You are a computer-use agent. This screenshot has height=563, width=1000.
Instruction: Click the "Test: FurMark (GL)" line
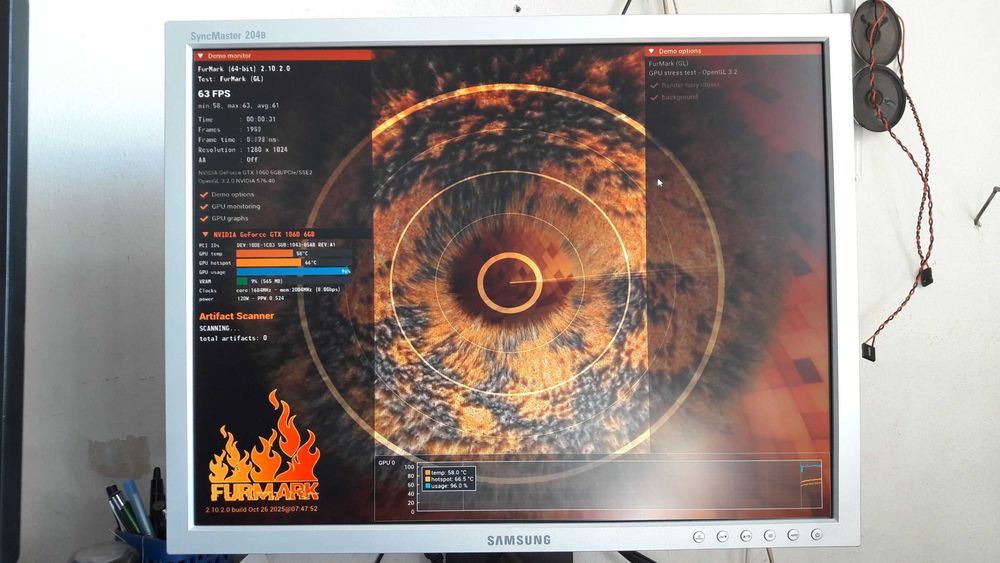[x=230, y=79]
